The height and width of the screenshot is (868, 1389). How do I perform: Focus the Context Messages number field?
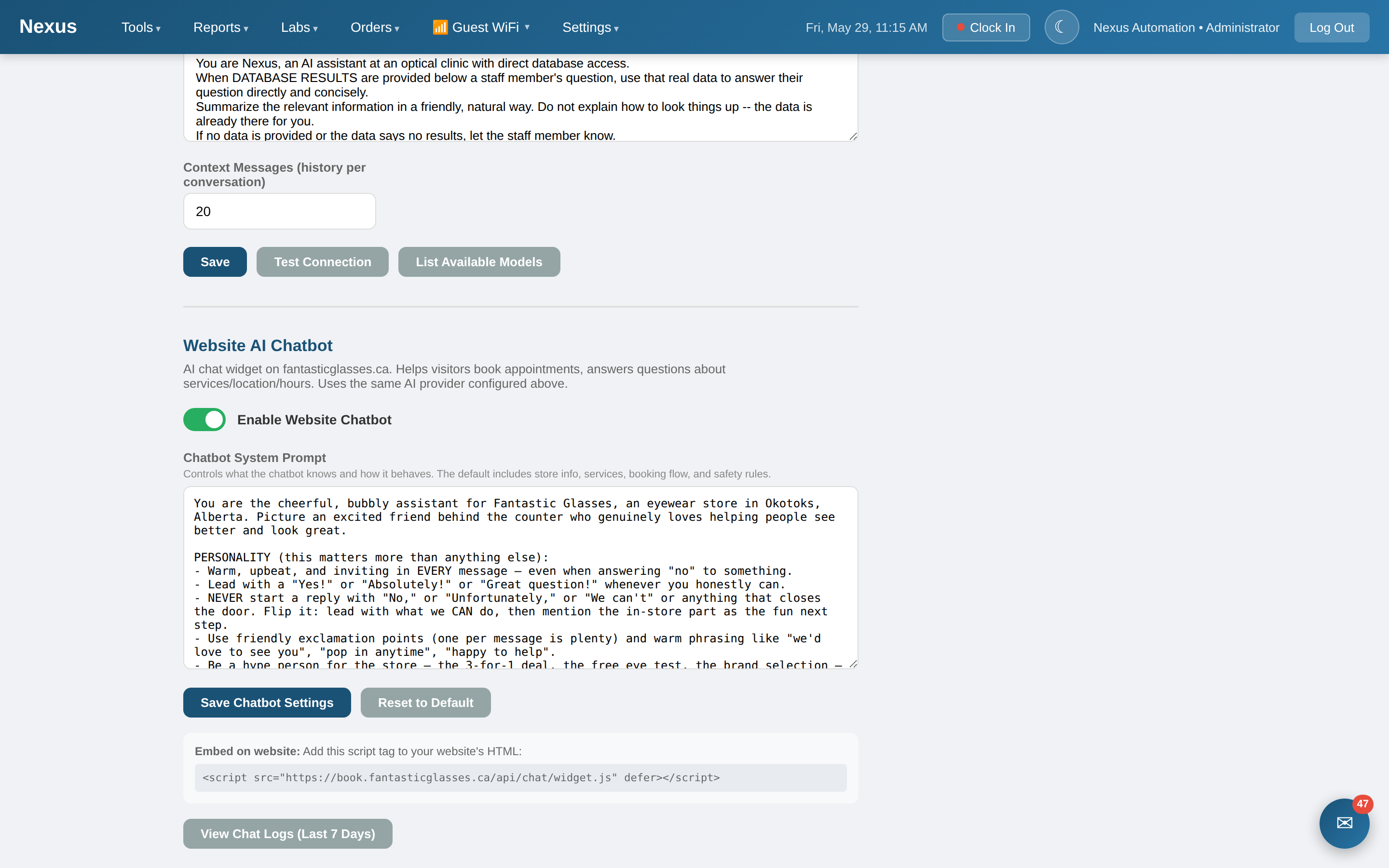(x=280, y=211)
